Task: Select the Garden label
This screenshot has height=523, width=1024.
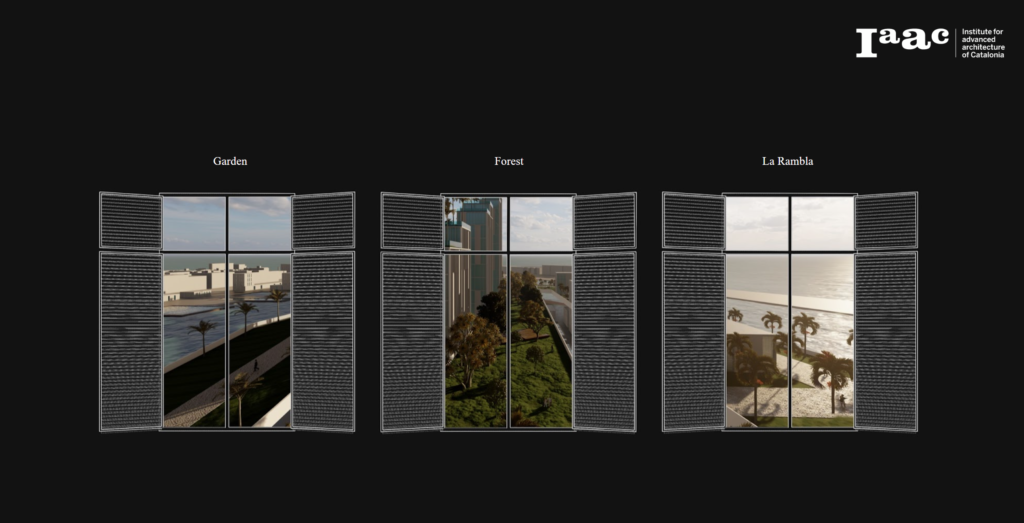Action: click(230, 161)
